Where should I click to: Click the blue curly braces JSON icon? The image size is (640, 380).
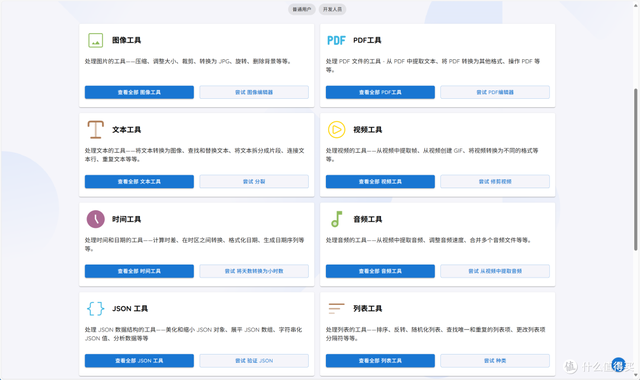(x=96, y=309)
